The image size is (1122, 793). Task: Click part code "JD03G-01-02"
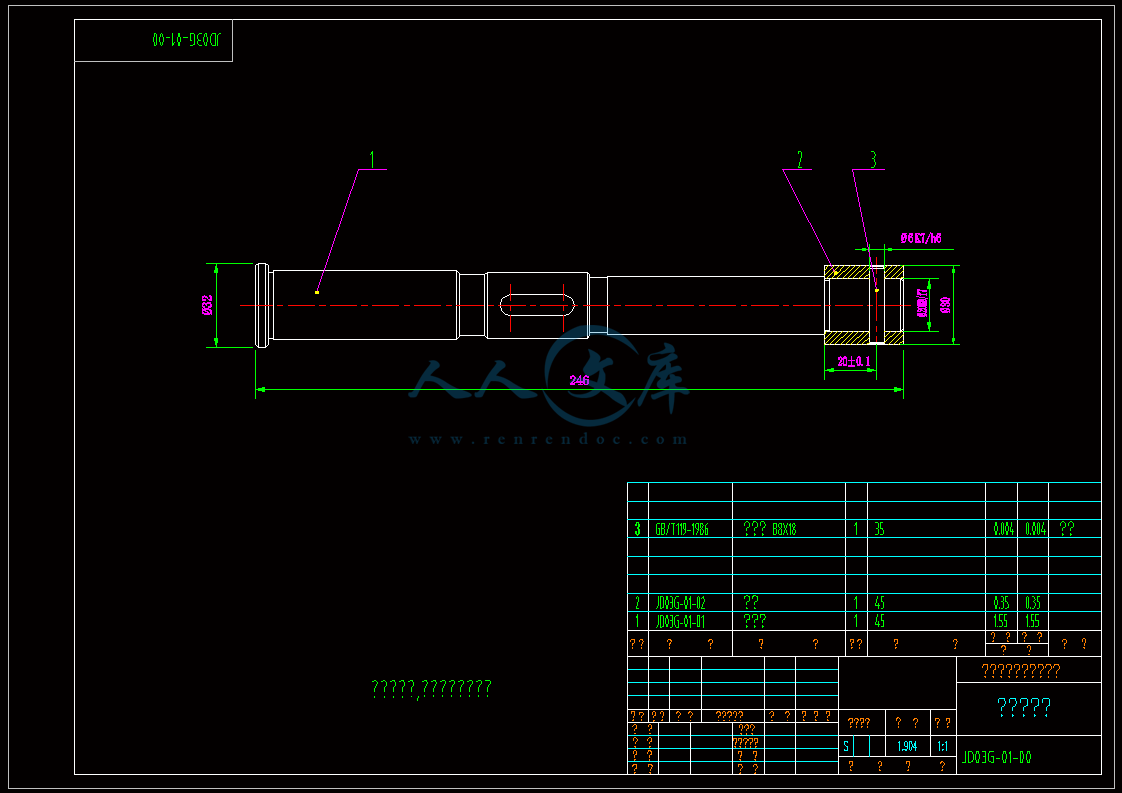click(680, 603)
